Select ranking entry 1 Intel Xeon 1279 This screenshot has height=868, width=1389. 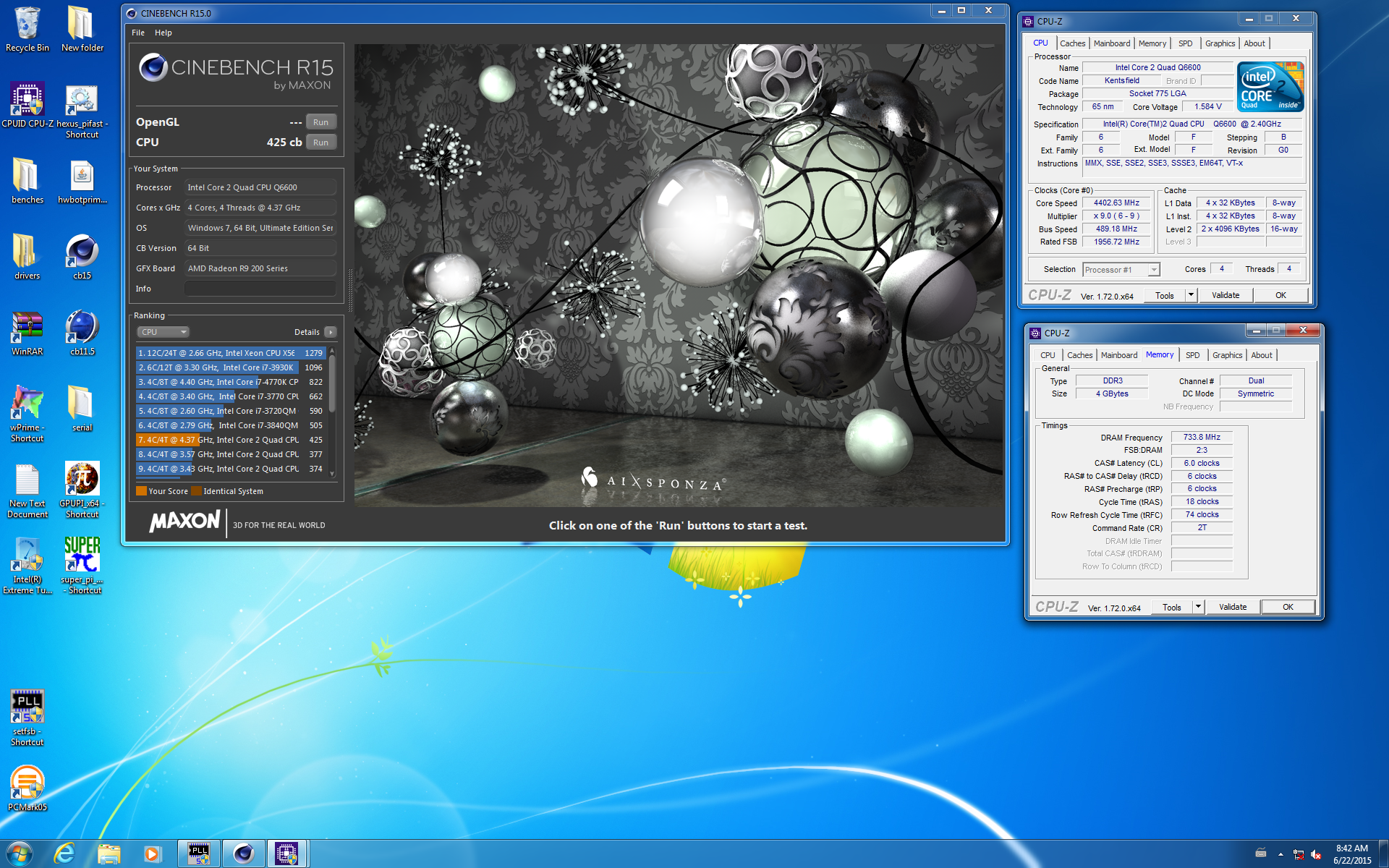click(x=231, y=353)
